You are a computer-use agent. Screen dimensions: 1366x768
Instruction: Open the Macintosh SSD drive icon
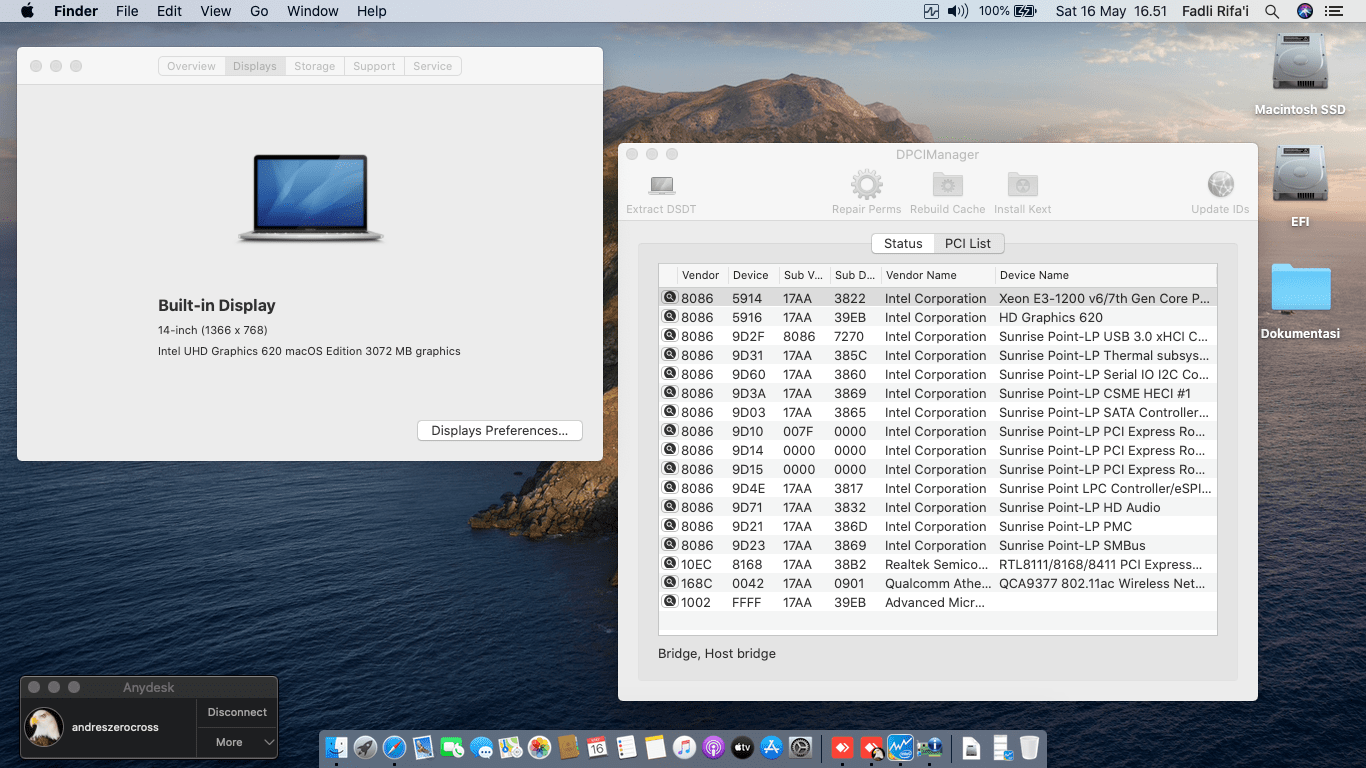click(1300, 64)
